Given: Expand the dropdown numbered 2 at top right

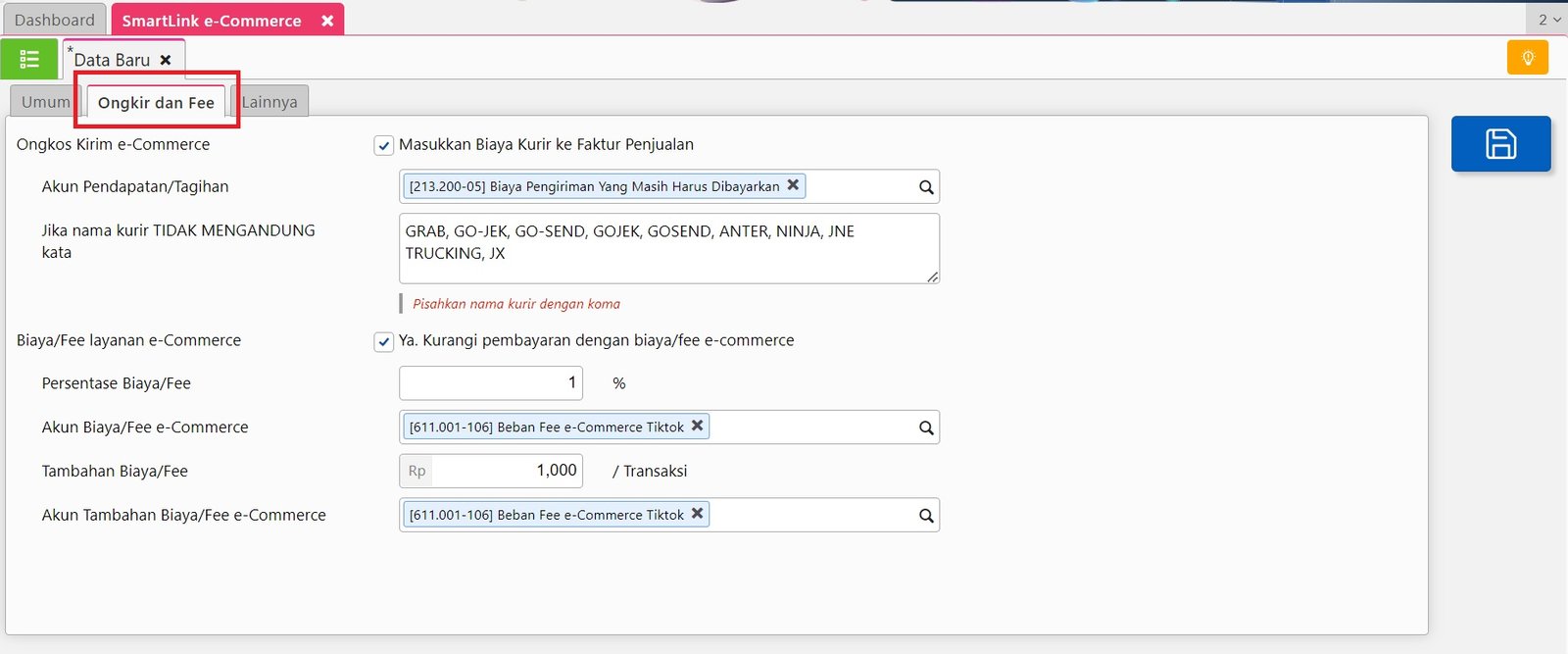Looking at the screenshot, I should (1547, 20).
